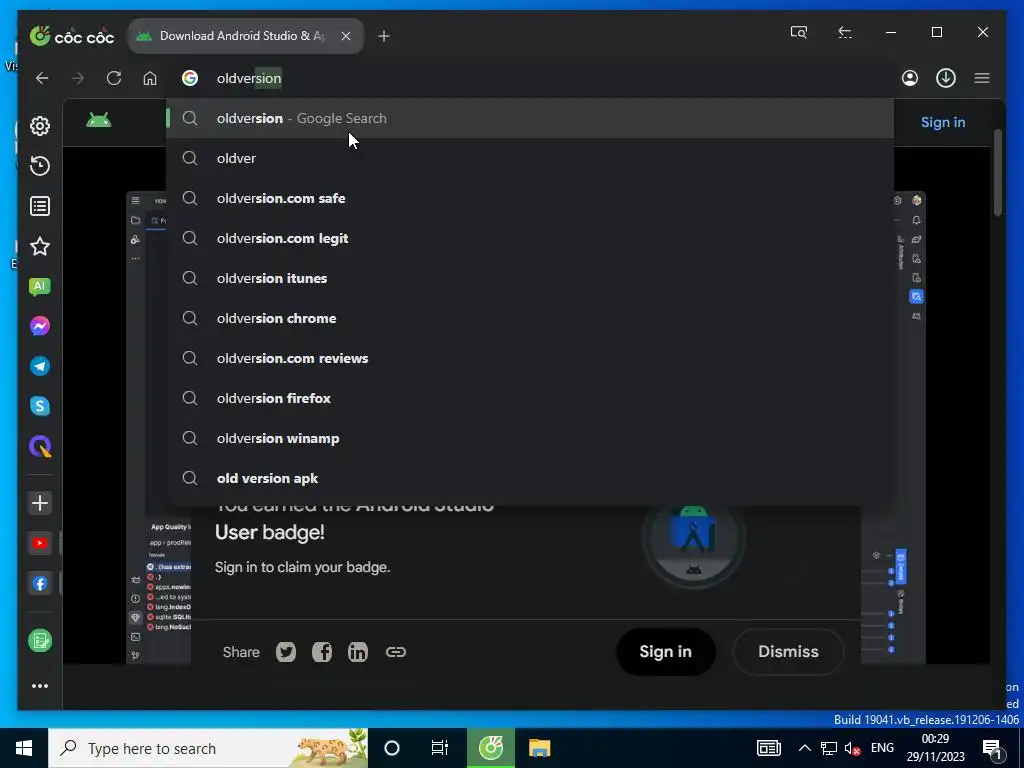Open green notes icon in sidebar
Screen dimensions: 1024x768
(40, 641)
